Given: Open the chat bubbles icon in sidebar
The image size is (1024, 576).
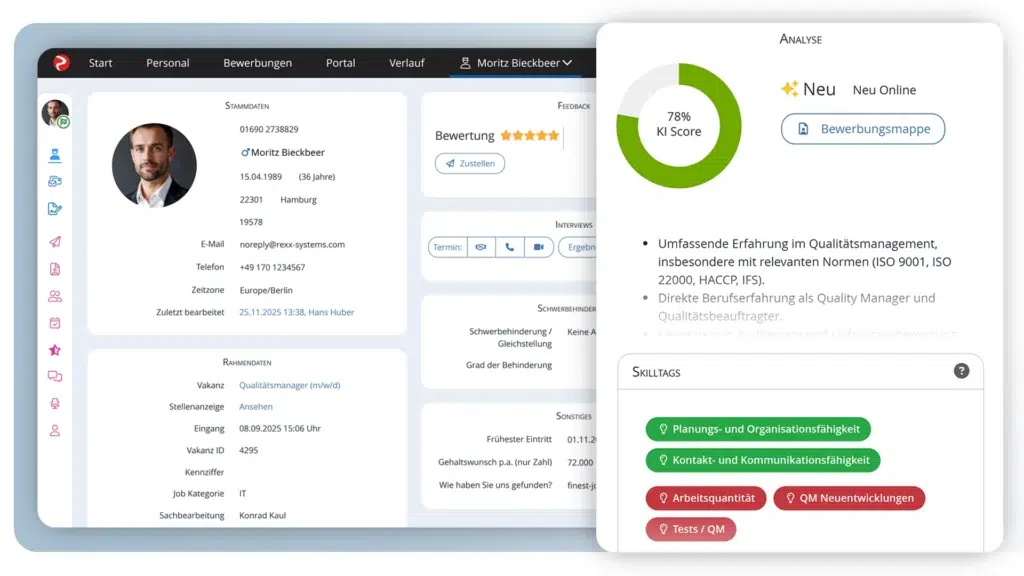Looking at the screenshot, I should pos(55,376).
